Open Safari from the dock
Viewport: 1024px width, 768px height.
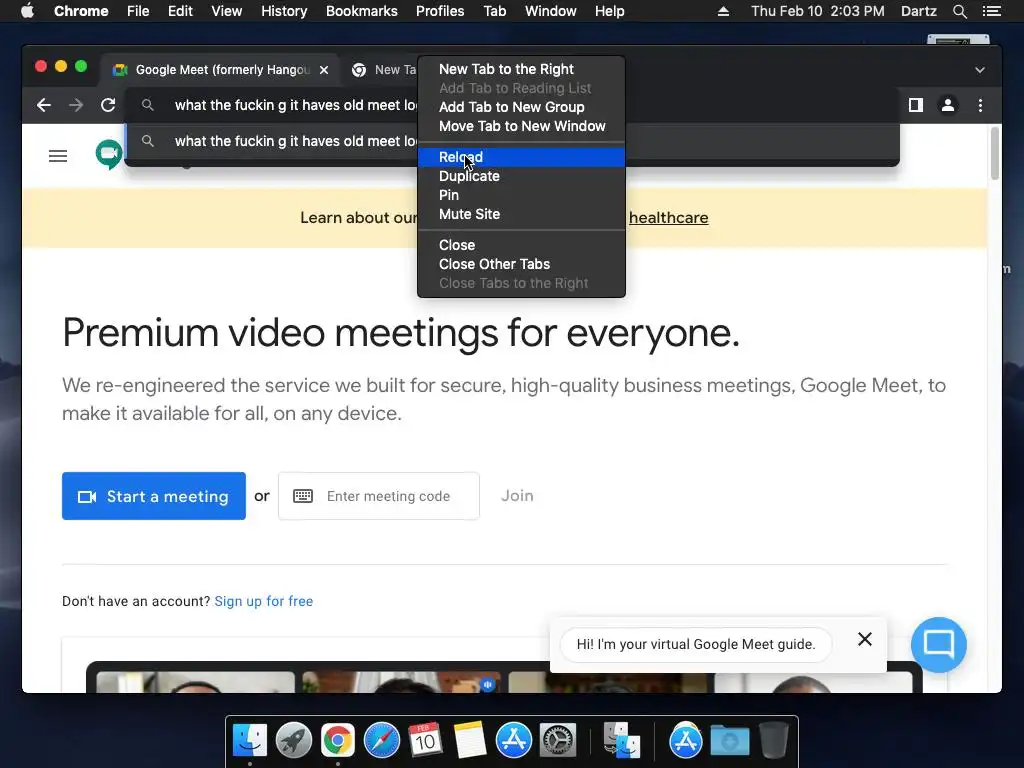[x=381, y=741]
